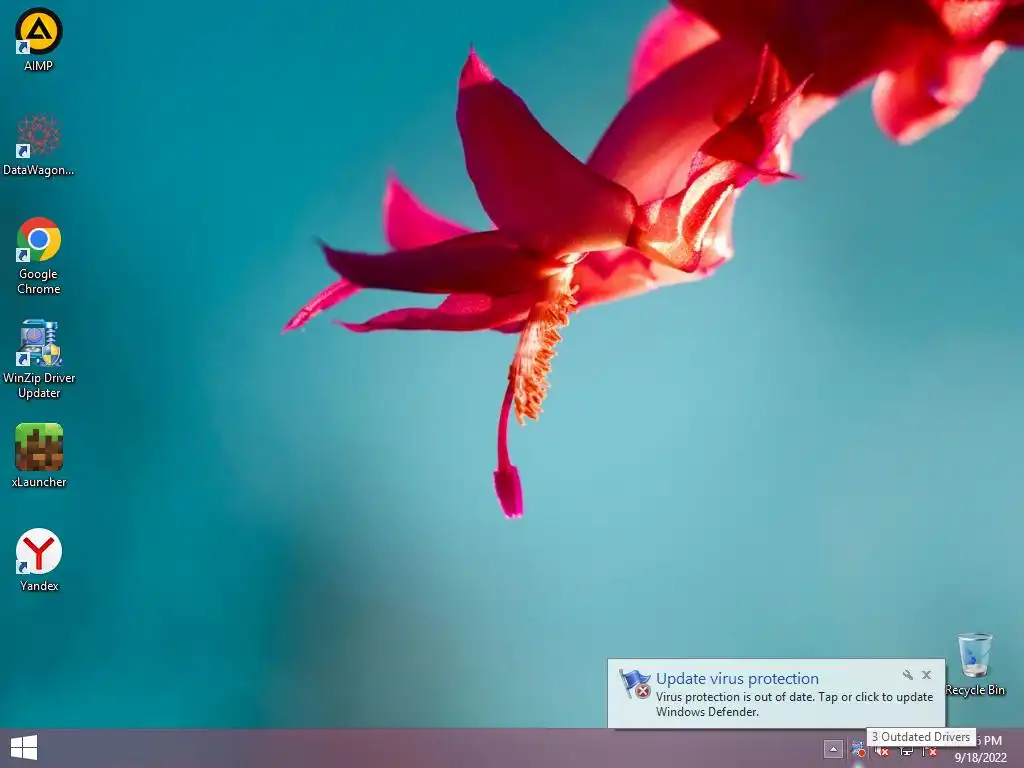Viewport: 1024px width, 768px height.
Task: Select the Yandex browser desktop shortcut
Action: 39,560
